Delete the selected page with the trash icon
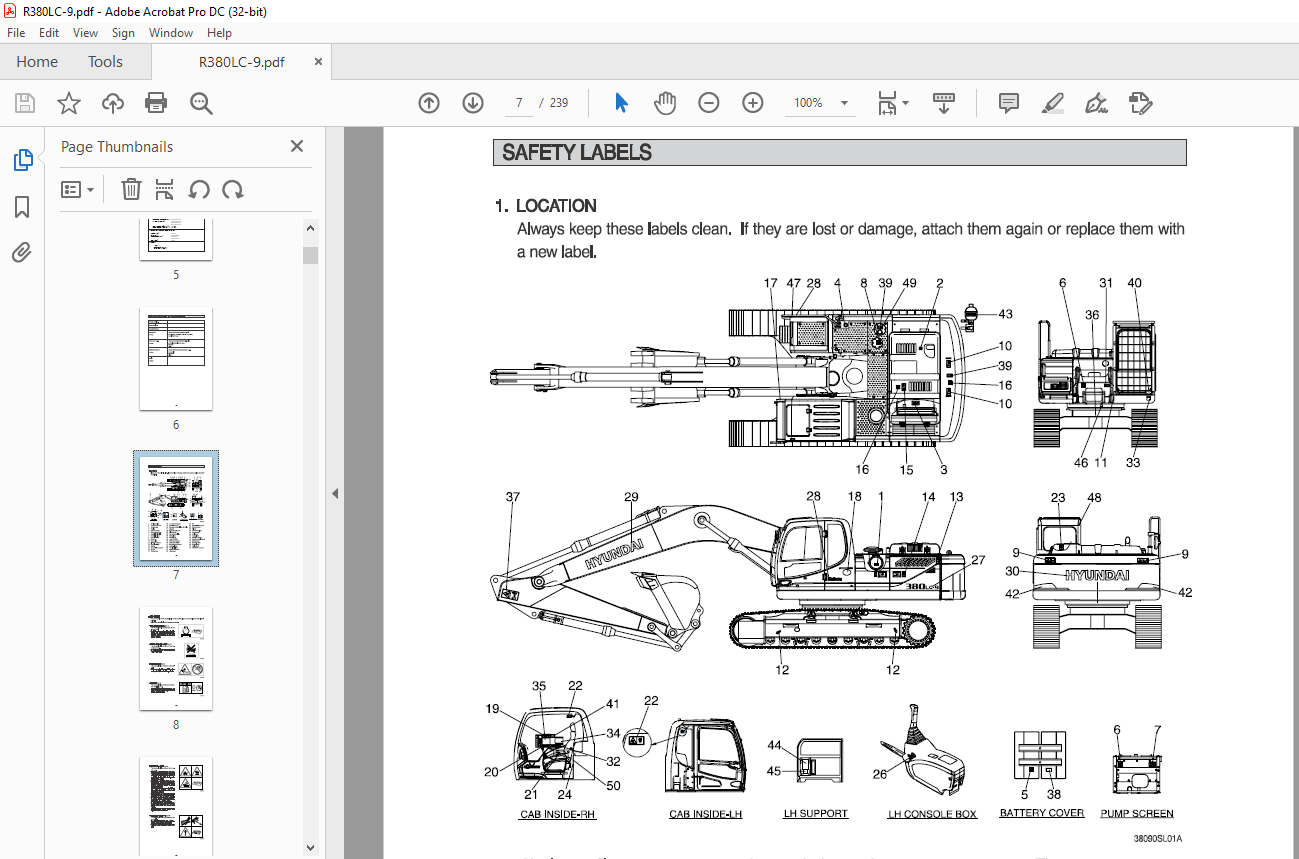This screenshot has height=859, width=1299. tap(131, 189)
